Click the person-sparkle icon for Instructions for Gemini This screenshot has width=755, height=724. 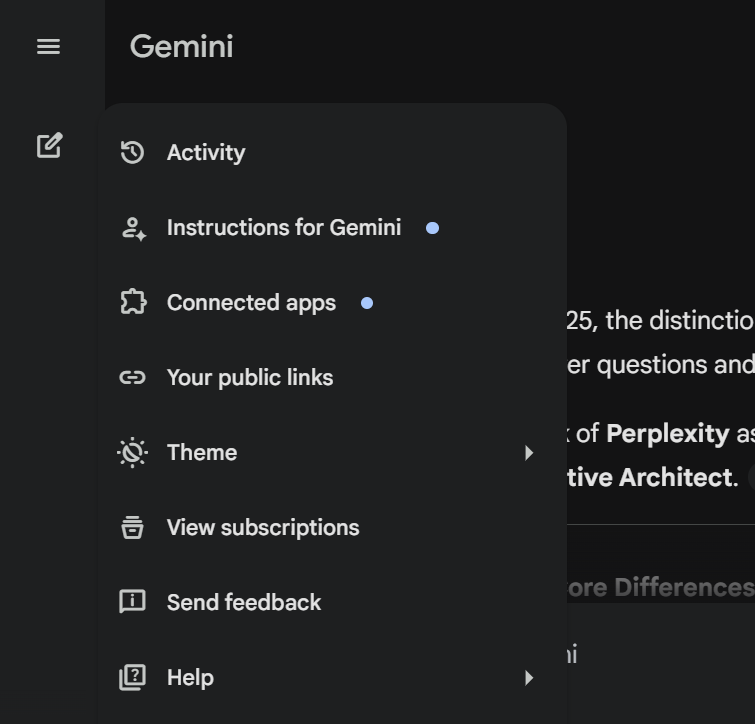pos(133,228)
